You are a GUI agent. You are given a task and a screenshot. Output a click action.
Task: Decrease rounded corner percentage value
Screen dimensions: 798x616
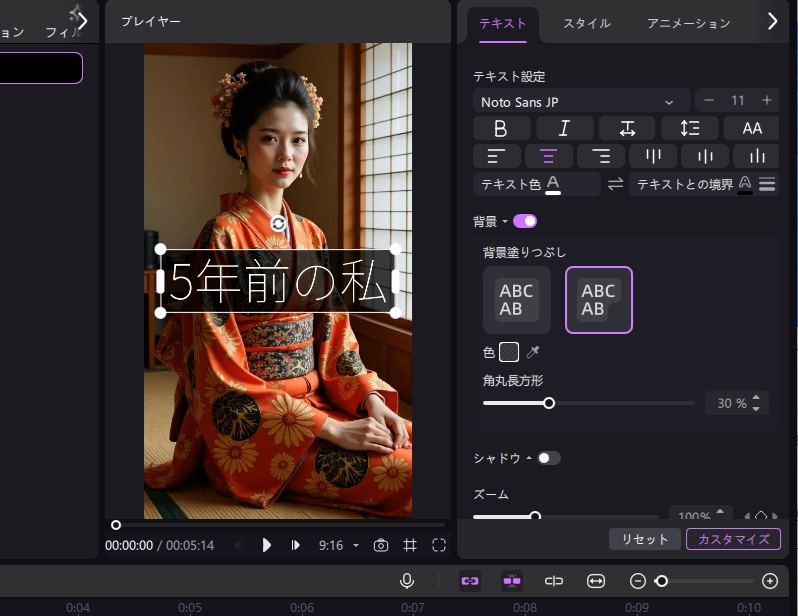pos(756,408)
